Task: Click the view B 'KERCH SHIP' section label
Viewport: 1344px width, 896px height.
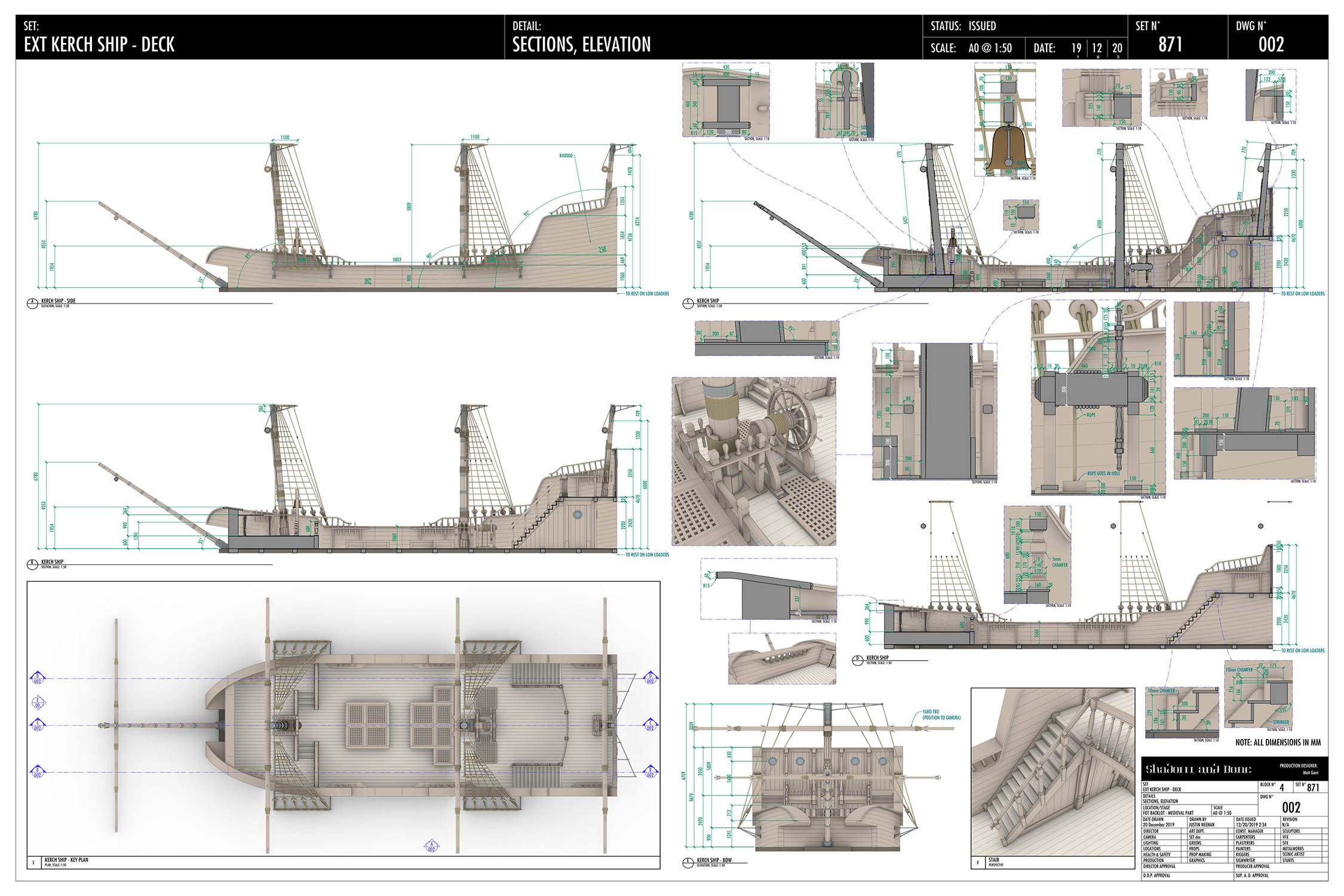Action: [52, 561]
